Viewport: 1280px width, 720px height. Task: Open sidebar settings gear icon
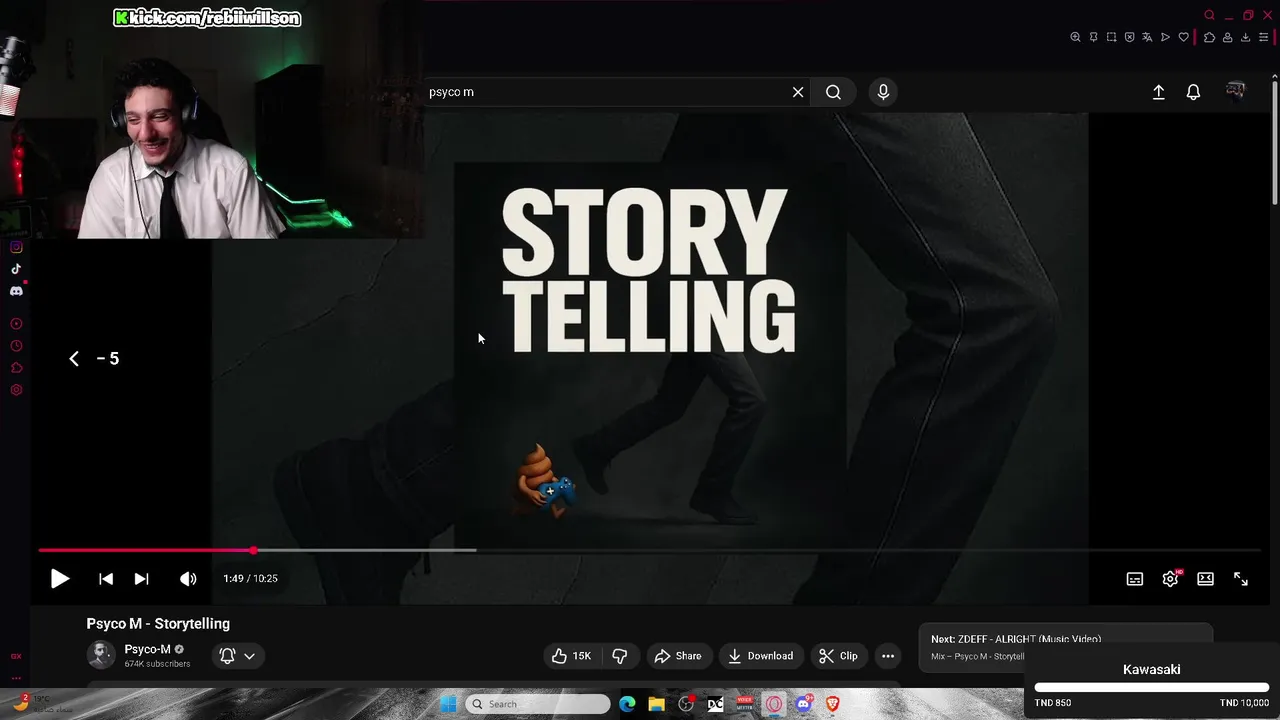tap(16, 390)
